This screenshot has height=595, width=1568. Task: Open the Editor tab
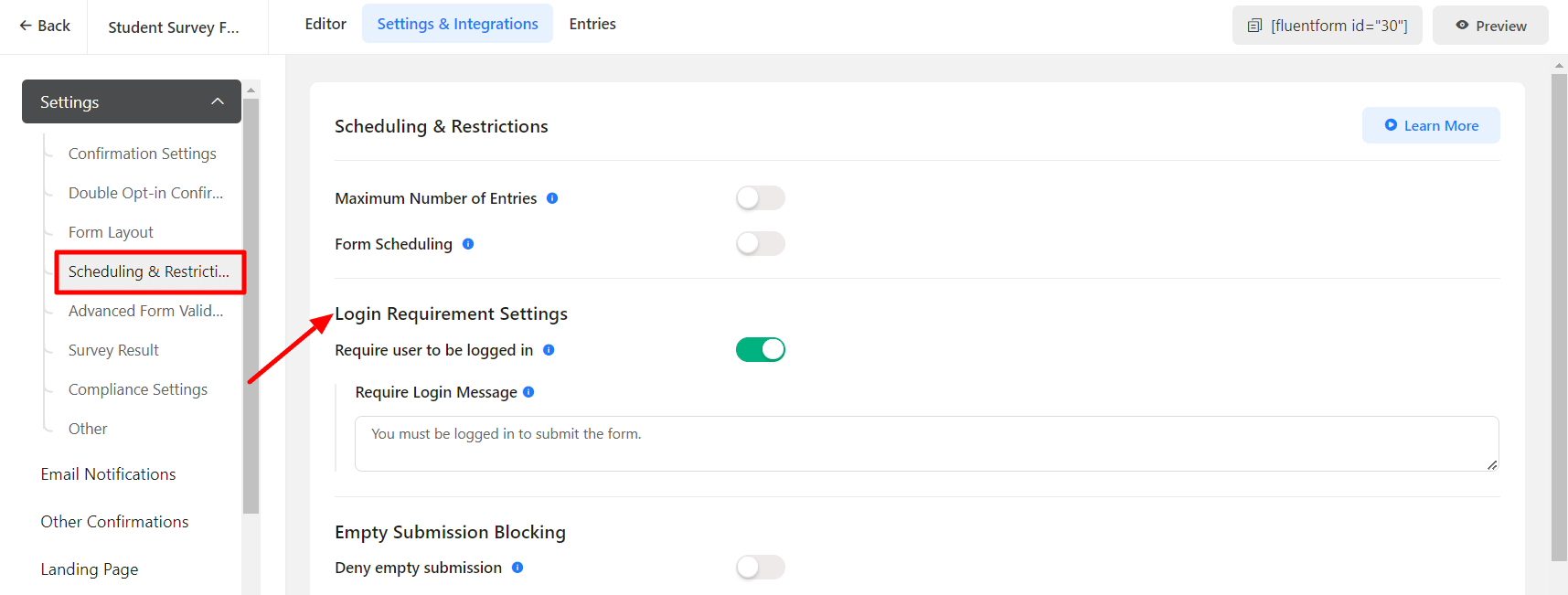325,24
